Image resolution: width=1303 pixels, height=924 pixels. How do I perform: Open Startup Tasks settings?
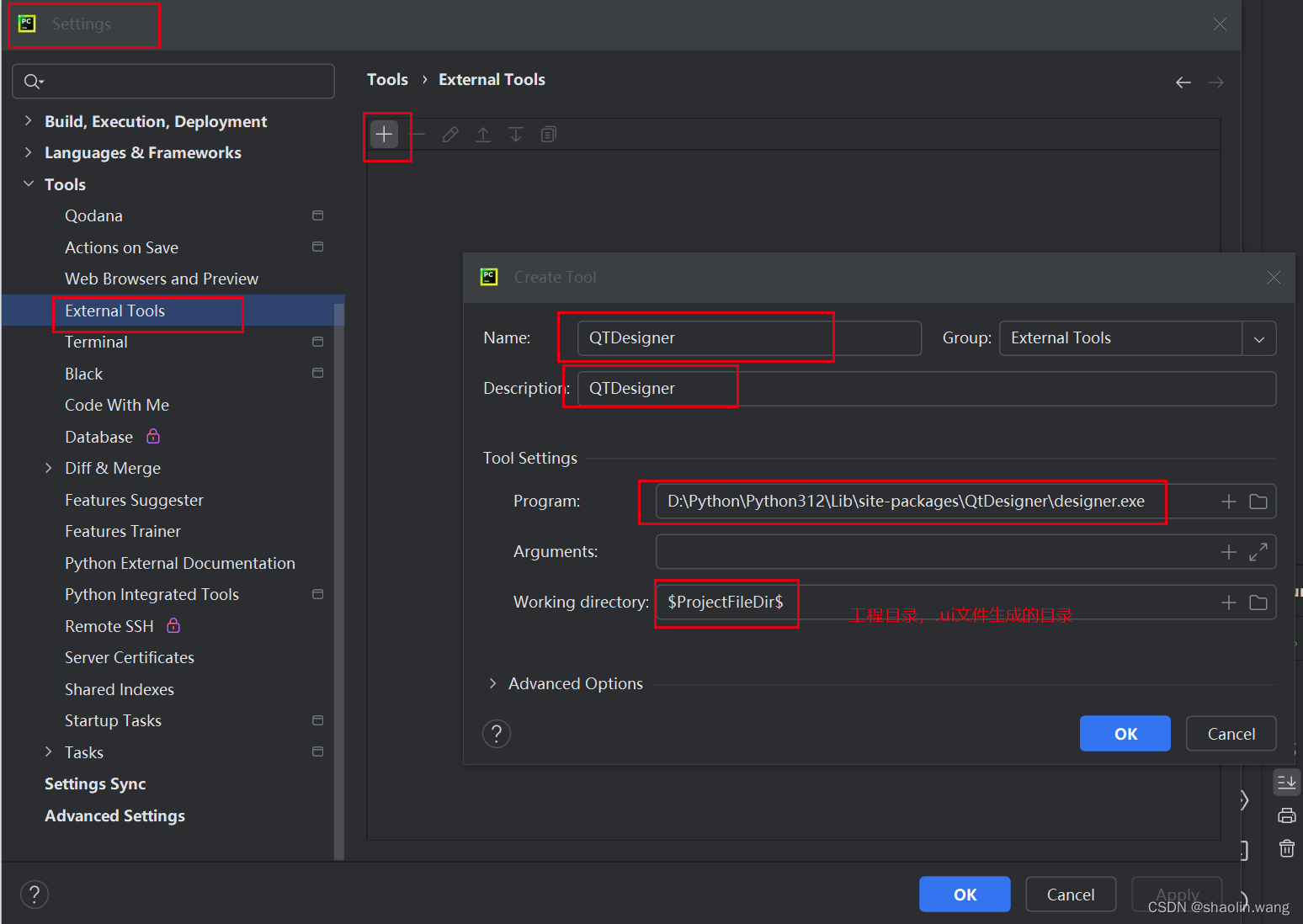[113, 720]
